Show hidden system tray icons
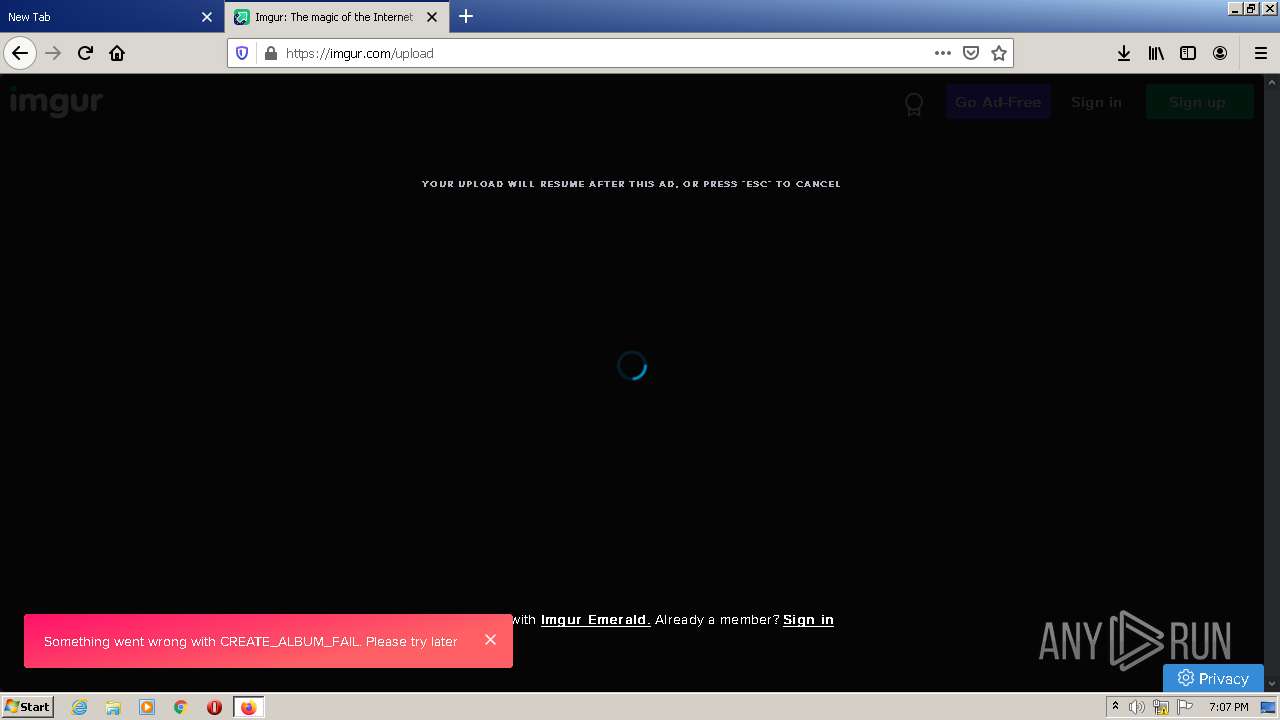1280x720 pixels. [x=1115, y=707]
